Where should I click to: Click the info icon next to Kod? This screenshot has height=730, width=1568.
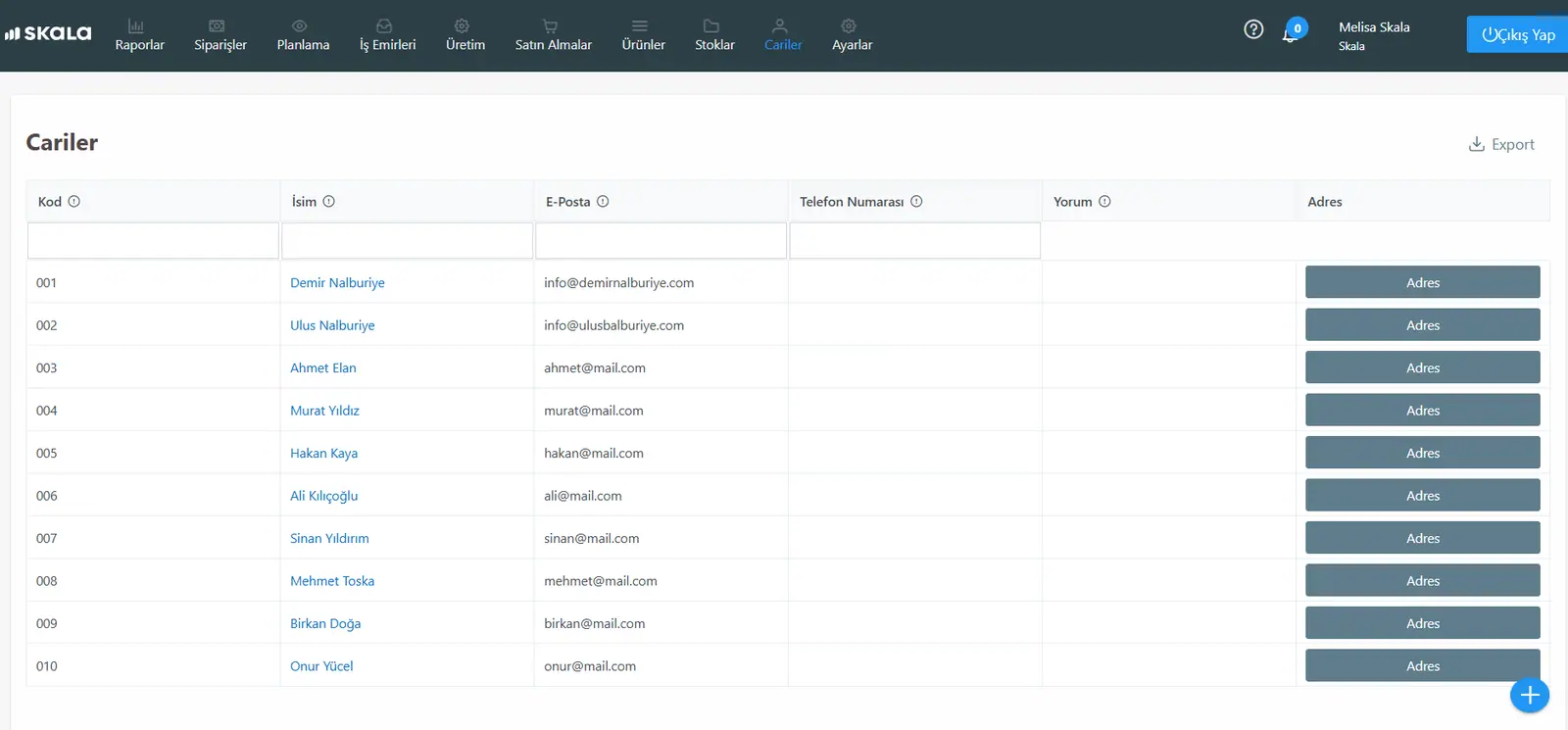point(73,202)
